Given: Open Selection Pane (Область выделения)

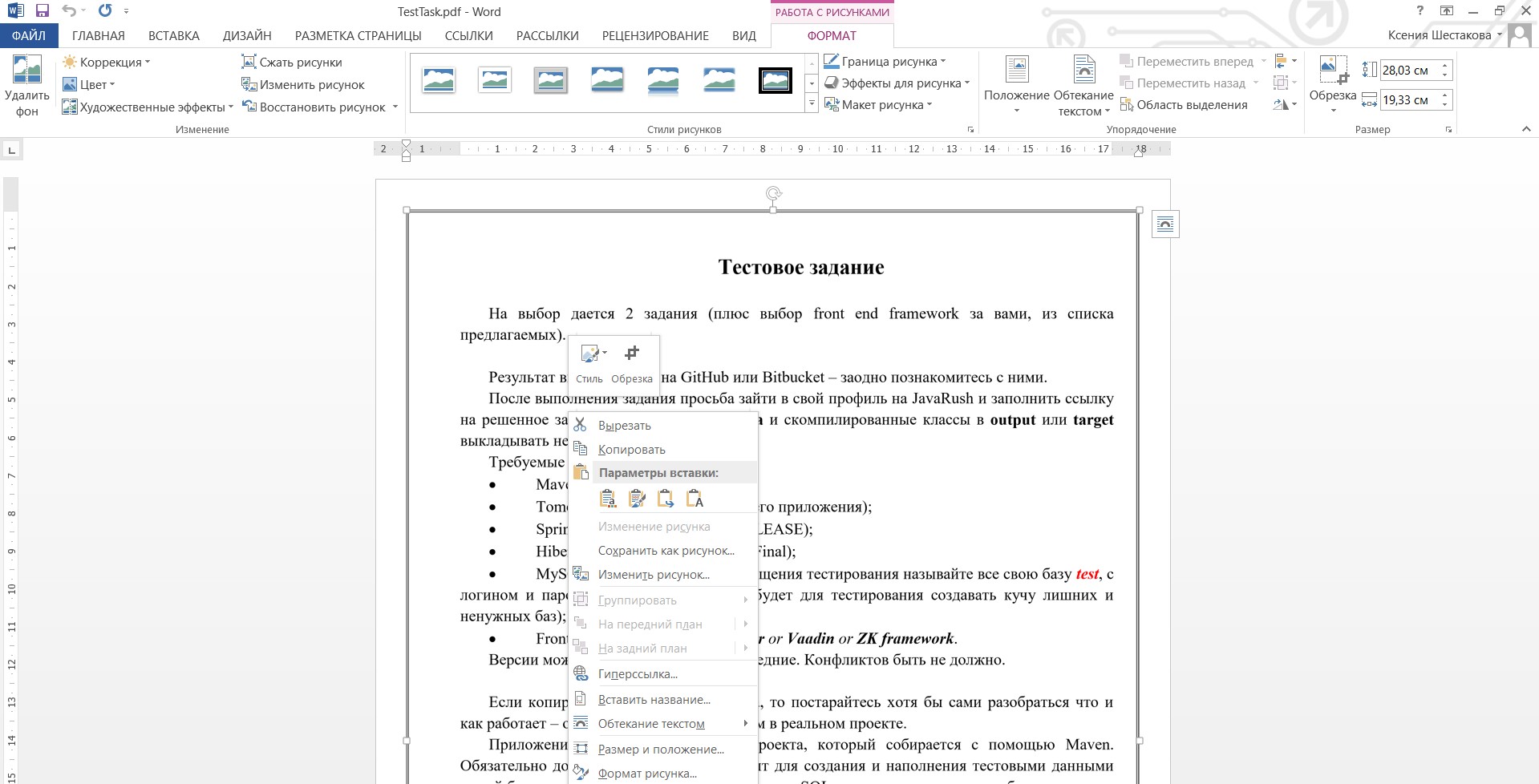Looking at the screenshot, I should point(1184,104).
